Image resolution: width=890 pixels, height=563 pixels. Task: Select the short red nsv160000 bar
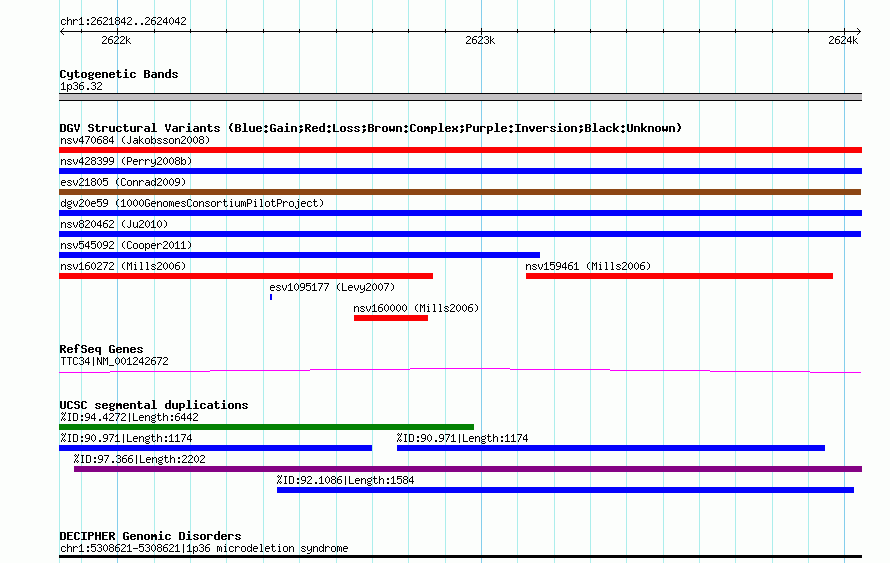(391, 318)
